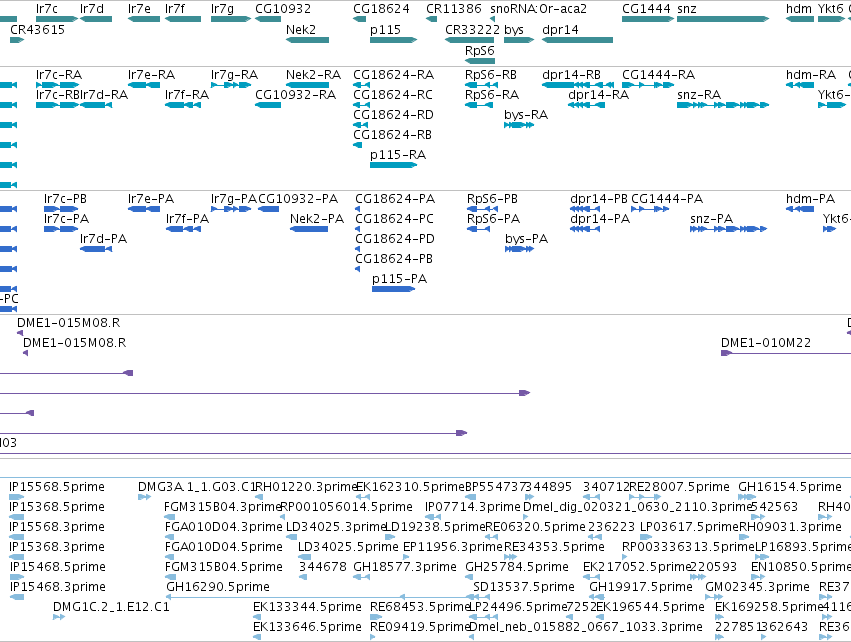Click the Ir7c-RA transcript label
The width and height of the screenshot is (851, 642).
coord(59,74)
